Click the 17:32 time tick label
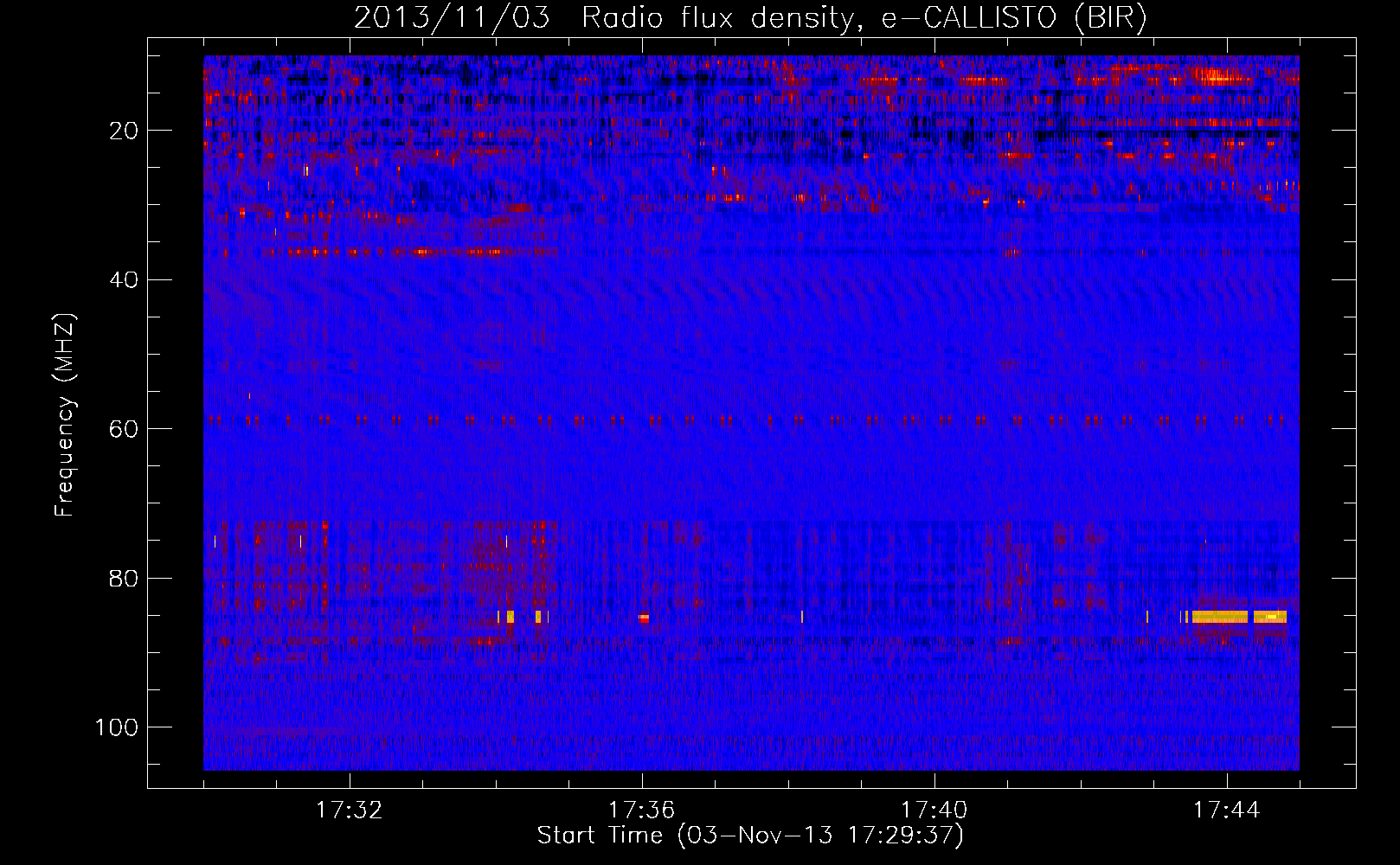The image size is (1400, 865). [350, 811]
